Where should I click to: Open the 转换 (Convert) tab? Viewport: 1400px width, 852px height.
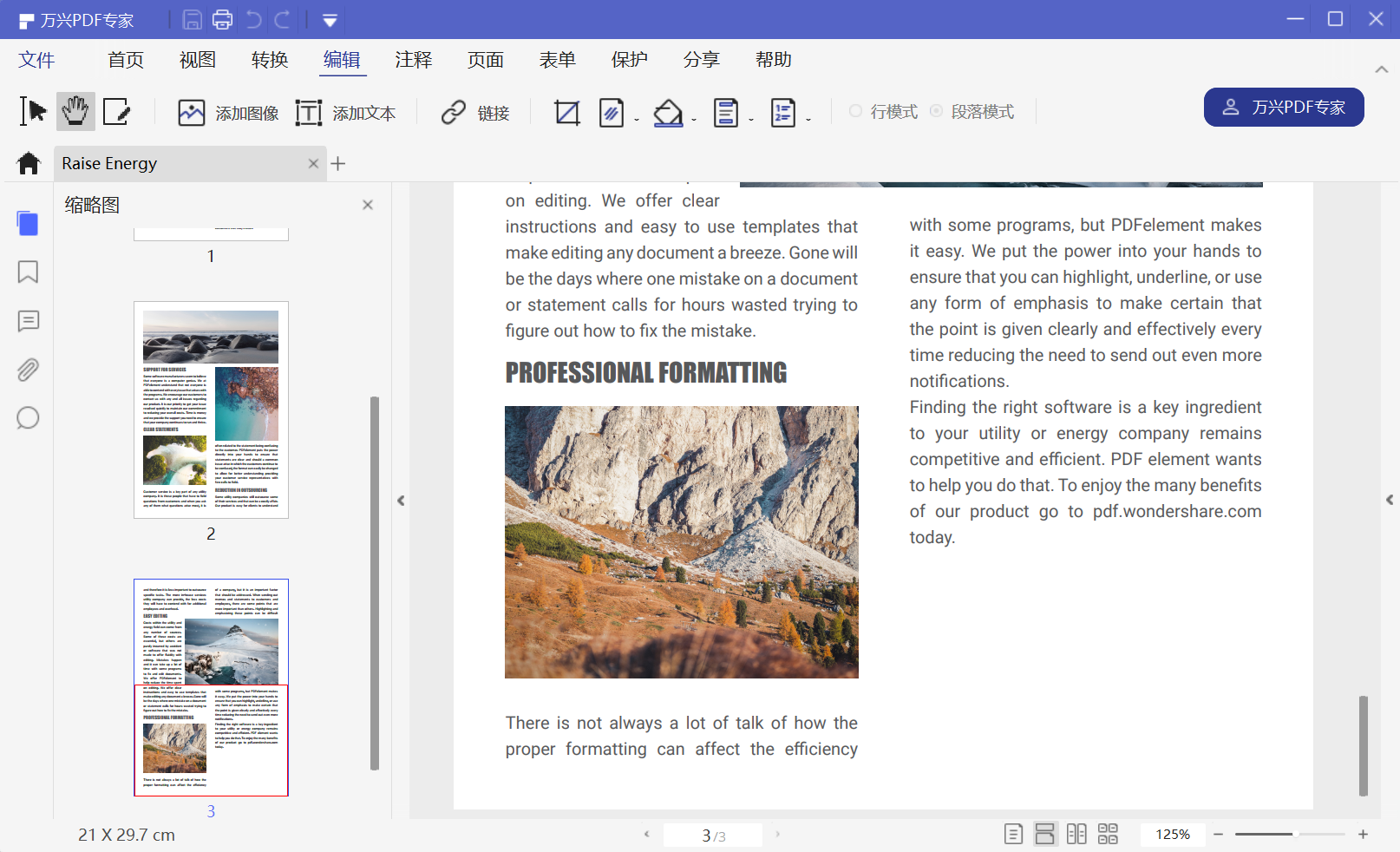click(x=269, y=60)
